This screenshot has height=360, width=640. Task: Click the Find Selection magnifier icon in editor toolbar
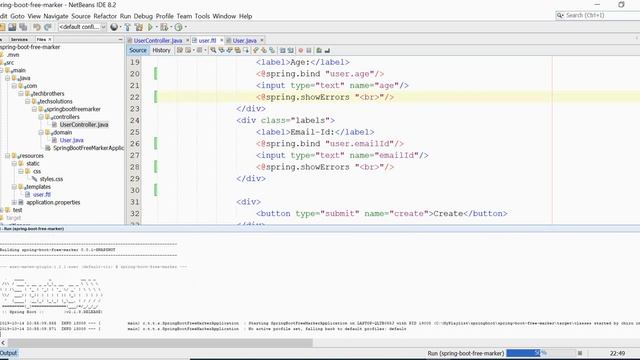pyautogui.click(x=213, y=50)
